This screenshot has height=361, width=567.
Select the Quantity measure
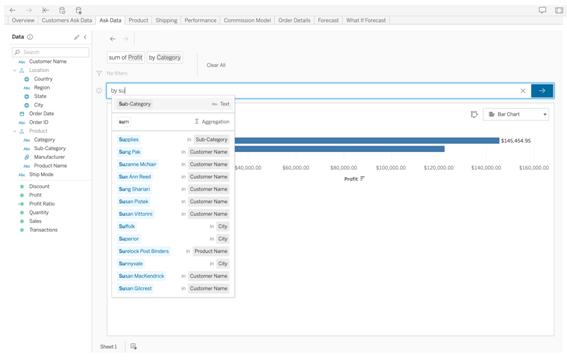(39, 212)
